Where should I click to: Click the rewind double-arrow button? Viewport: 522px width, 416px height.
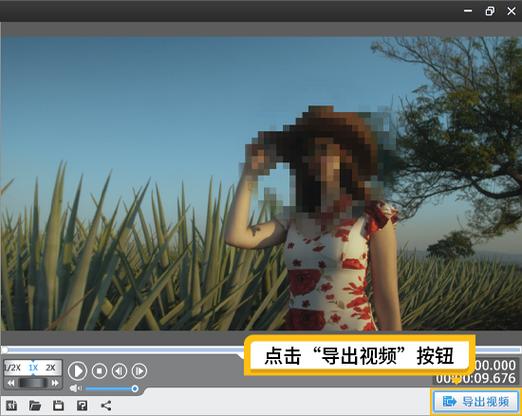point(11,383)
